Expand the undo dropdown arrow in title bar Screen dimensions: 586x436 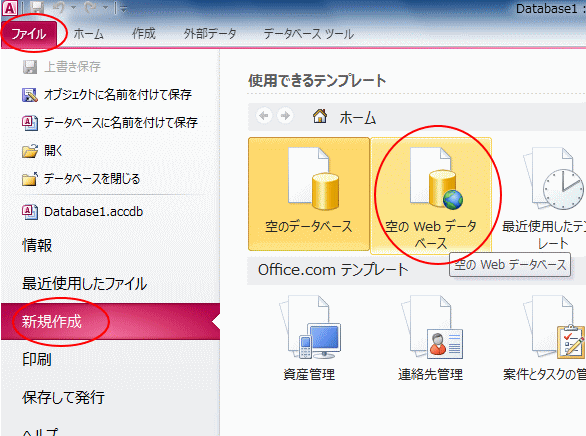click(74, 7)
